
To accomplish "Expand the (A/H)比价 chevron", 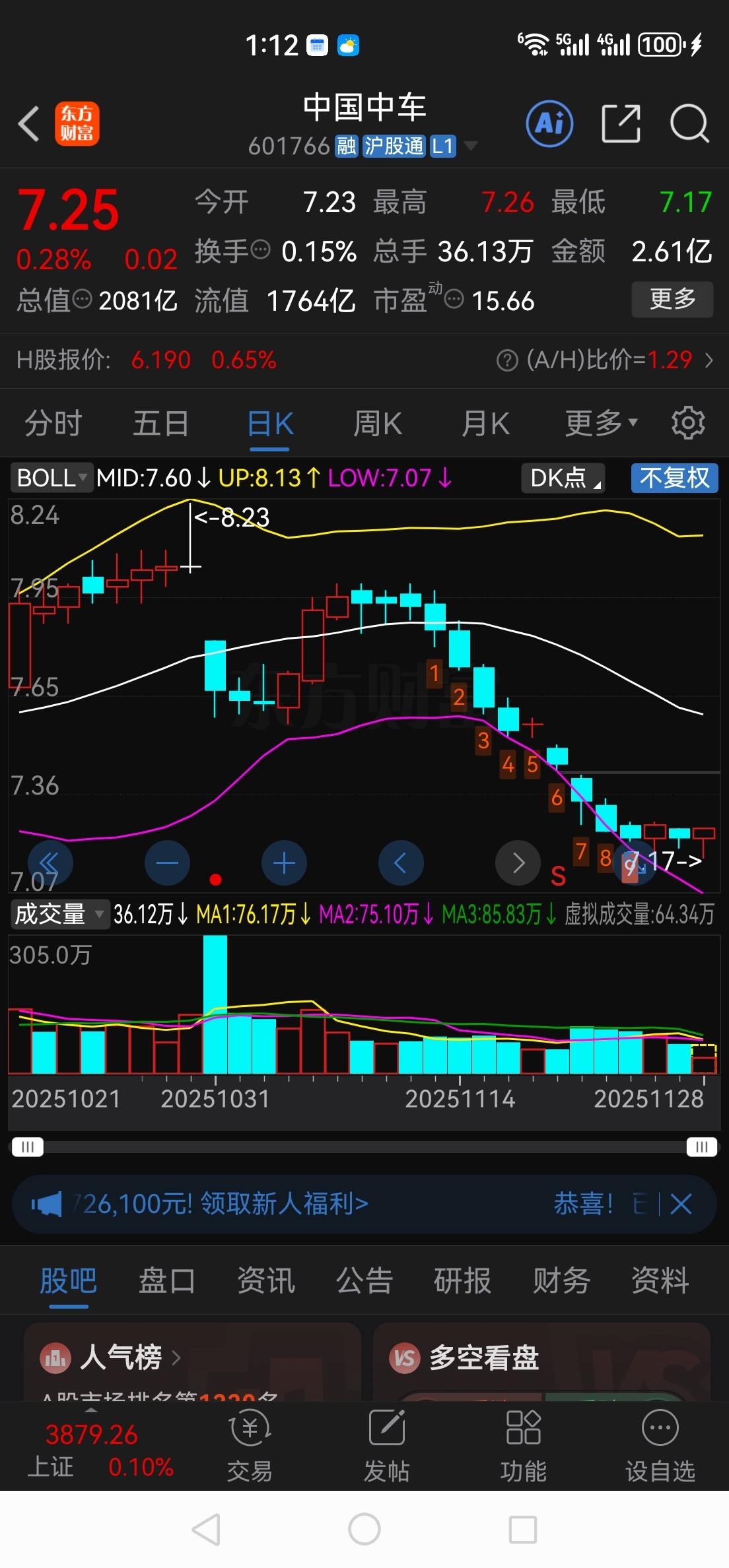I will click(x=709, y=360).
